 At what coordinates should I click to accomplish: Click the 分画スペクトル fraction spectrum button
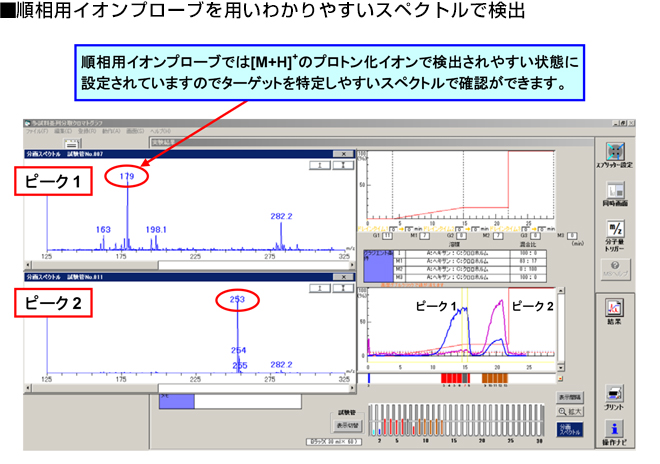tap(570, 429)
